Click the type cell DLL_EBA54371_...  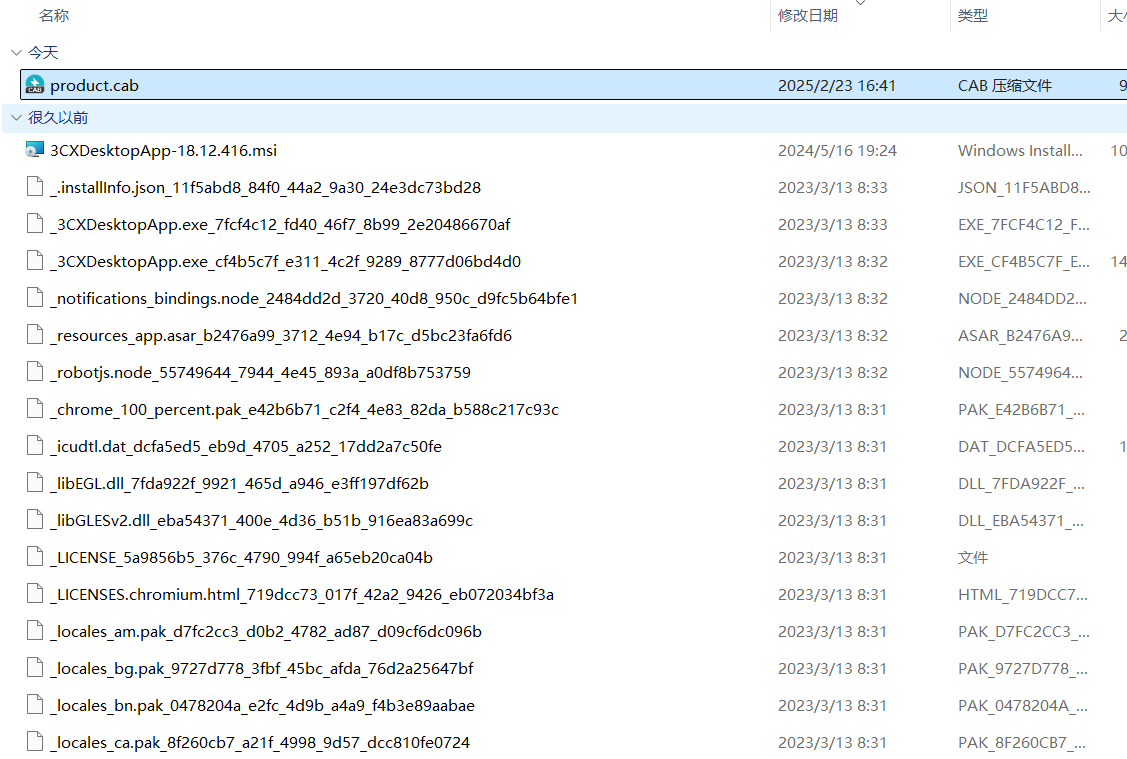click(x=1021, y=520)
